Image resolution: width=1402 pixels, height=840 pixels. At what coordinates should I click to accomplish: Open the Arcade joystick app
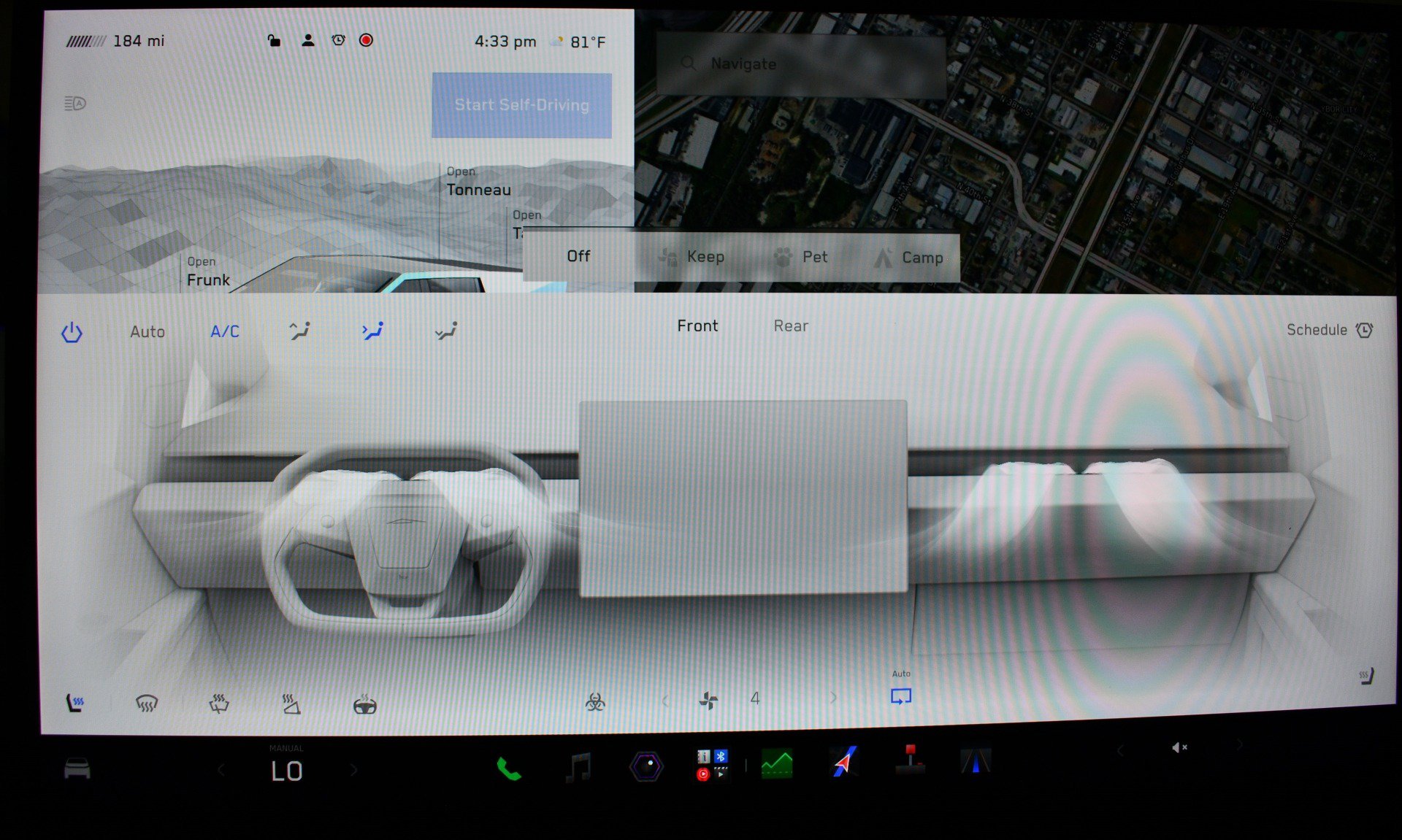pyautogui.click(x=910, y=760)
